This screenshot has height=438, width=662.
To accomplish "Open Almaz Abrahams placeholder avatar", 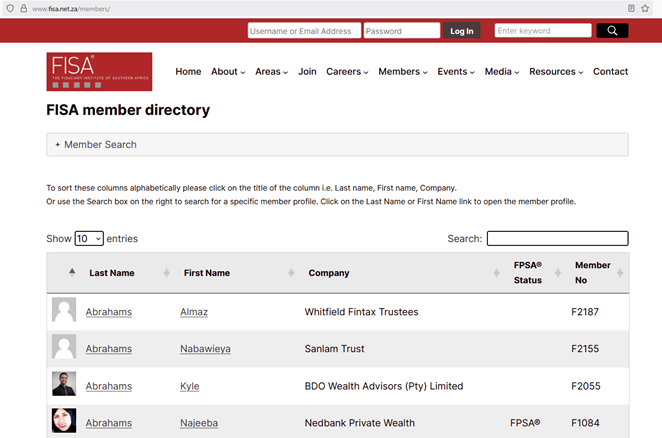I will click(x=64, y=310).
